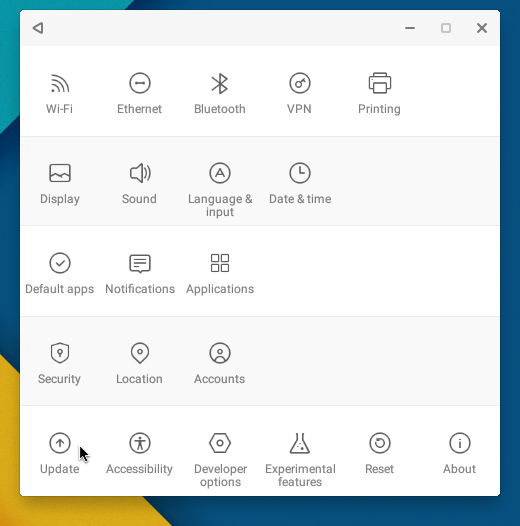The width and height of the screenshot is (520, 526).
Task: Open the Update settings icon
Action: (60, 443)
